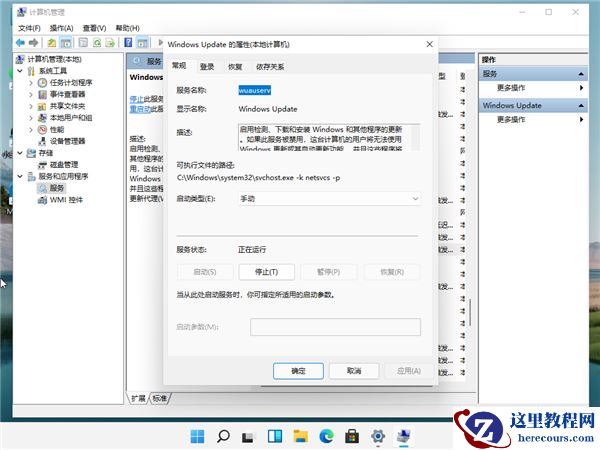Switch to the 扩展 view tab at bottom
This screenshot has height=450, width=600.
[x=138, y=398]
